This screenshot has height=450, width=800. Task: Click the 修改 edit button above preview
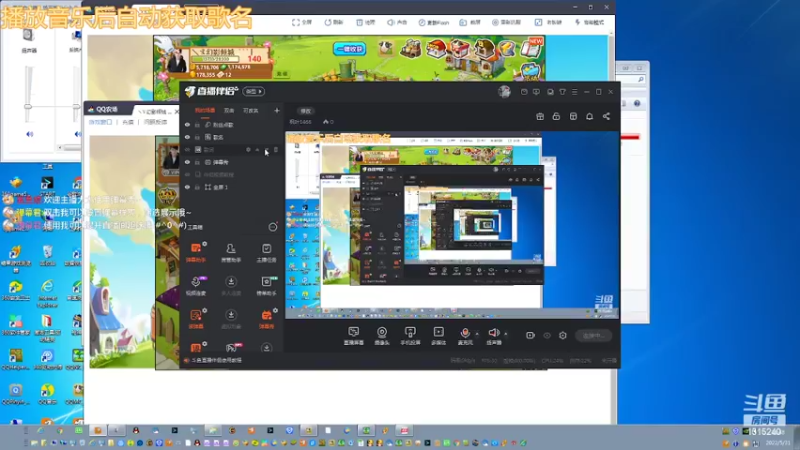click(x=306, y=111)
